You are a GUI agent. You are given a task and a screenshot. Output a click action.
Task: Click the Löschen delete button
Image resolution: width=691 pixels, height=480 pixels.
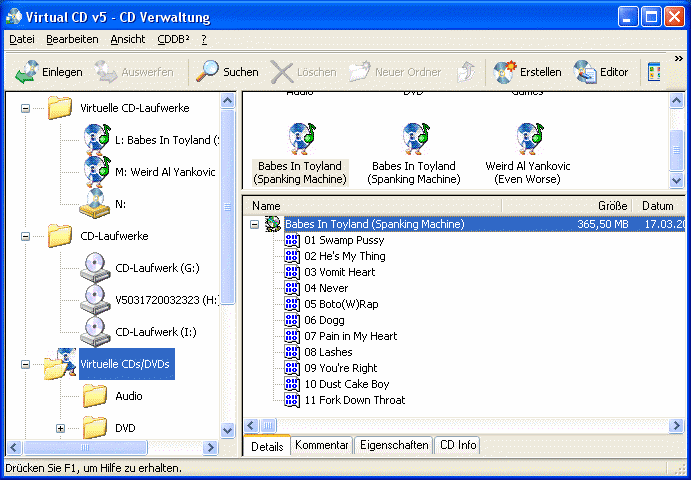(x=303, y=72)
